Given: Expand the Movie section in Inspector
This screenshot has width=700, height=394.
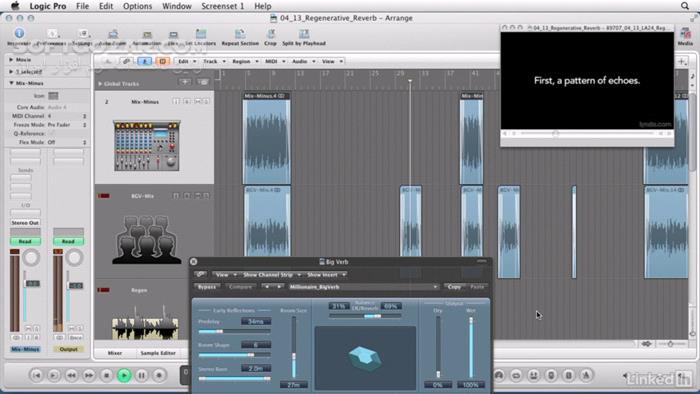Looking at the screenshot, I should (11, 59).
